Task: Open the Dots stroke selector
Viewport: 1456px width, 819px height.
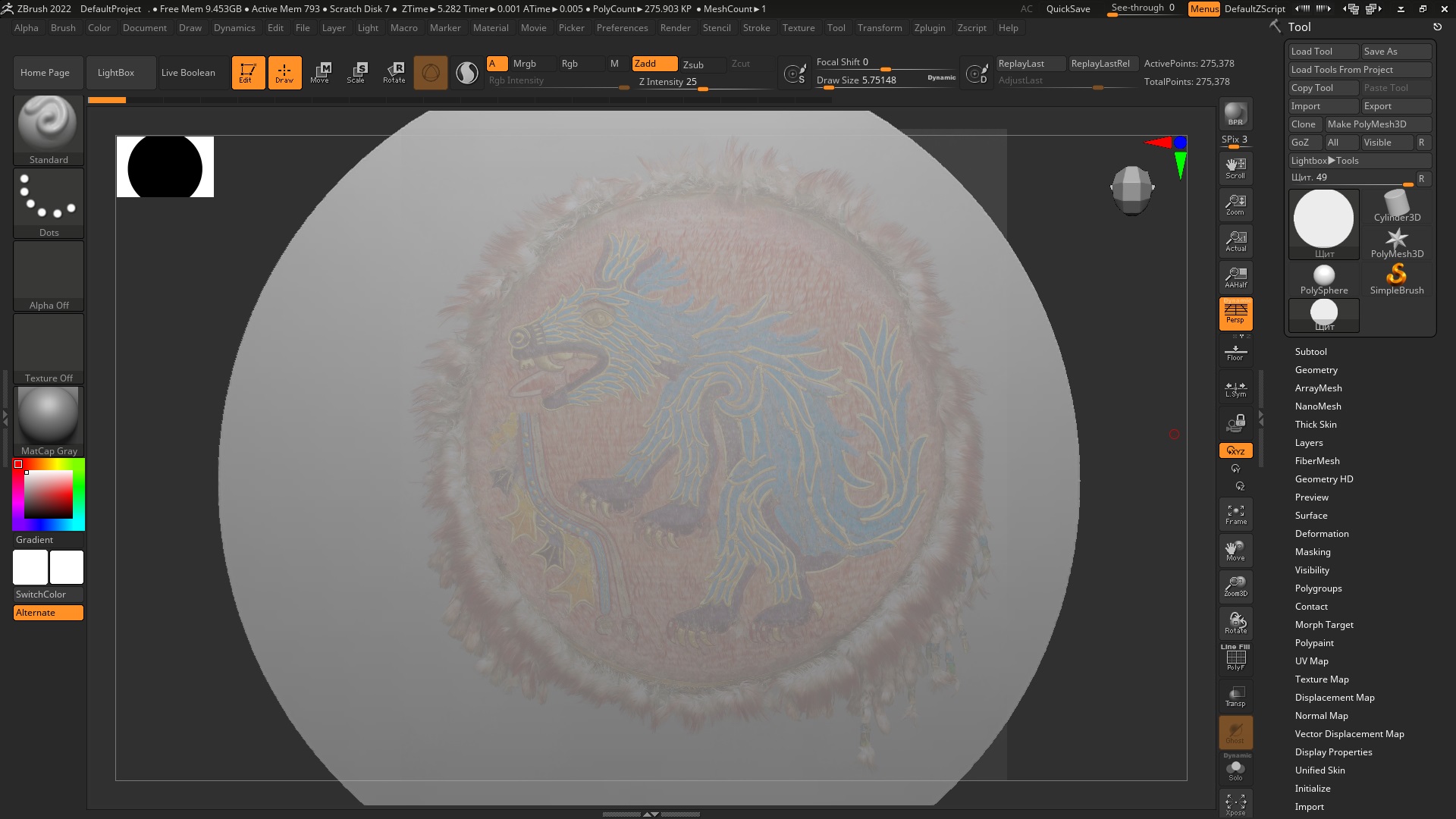Action: coord(49,202)
